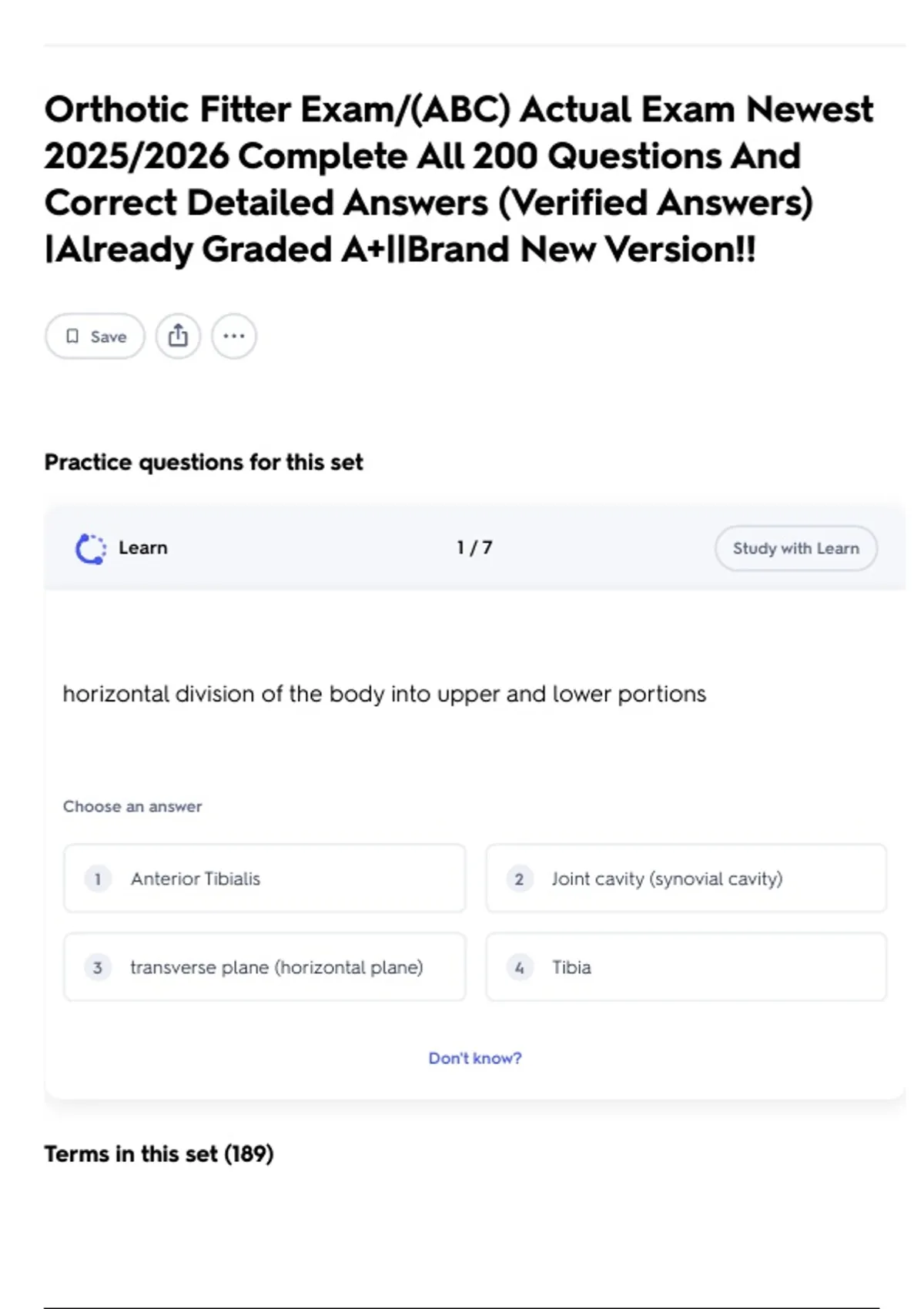
Task: Click the 1 / 7 question counter
Action: point(474,548)
